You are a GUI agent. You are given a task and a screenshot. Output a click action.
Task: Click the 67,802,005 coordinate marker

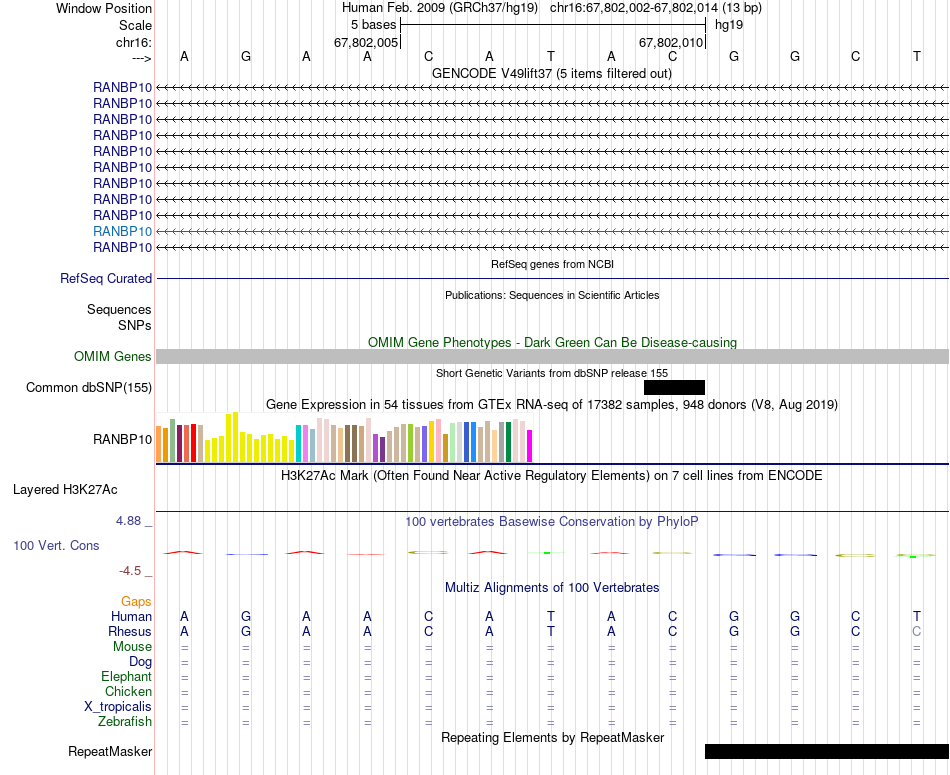point(366,42)
